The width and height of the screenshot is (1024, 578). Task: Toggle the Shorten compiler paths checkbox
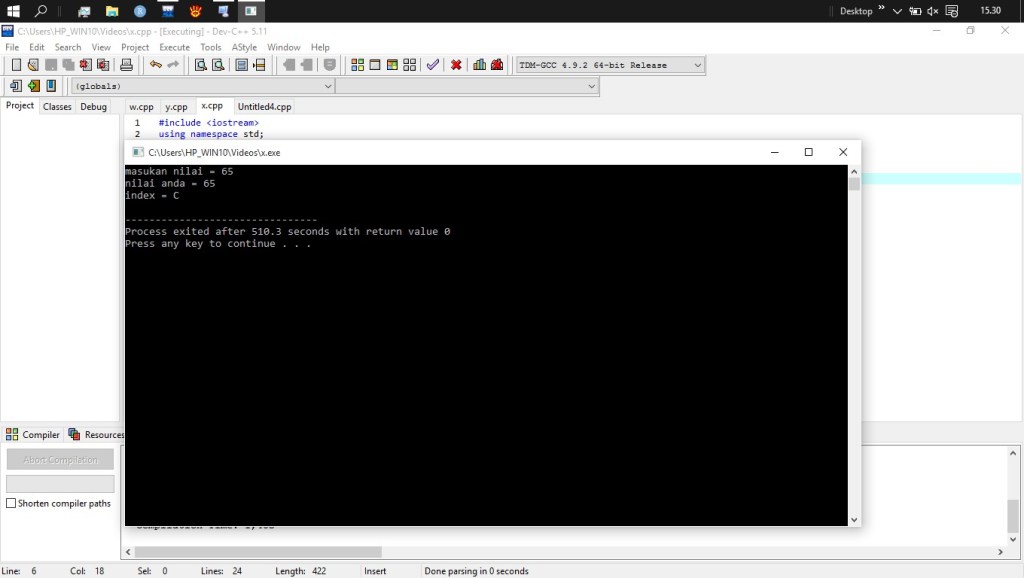pyautogui.click(x=12, y=503)
